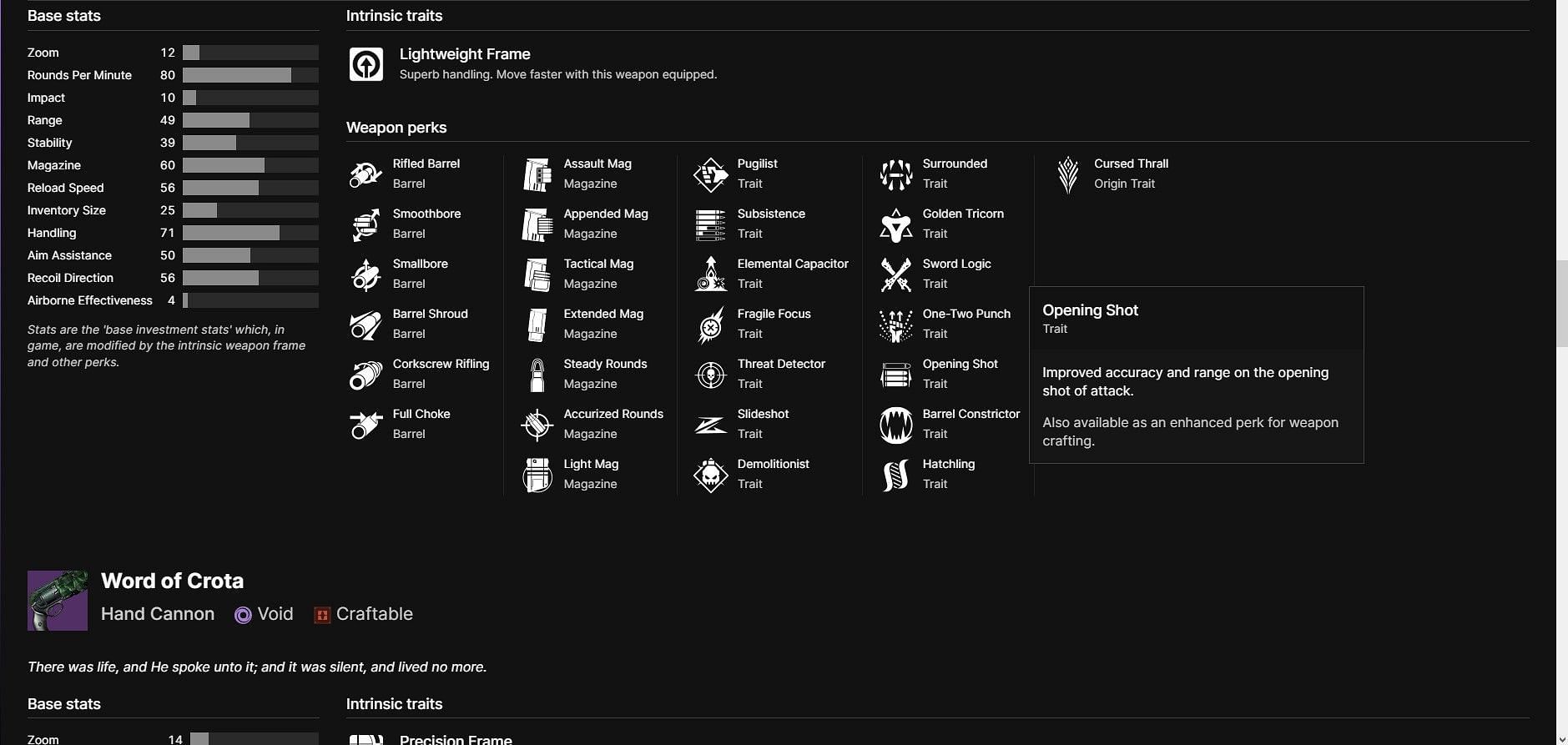Select the Appended Mag perk icon
1568x745 pixels.
coord(537,224)
